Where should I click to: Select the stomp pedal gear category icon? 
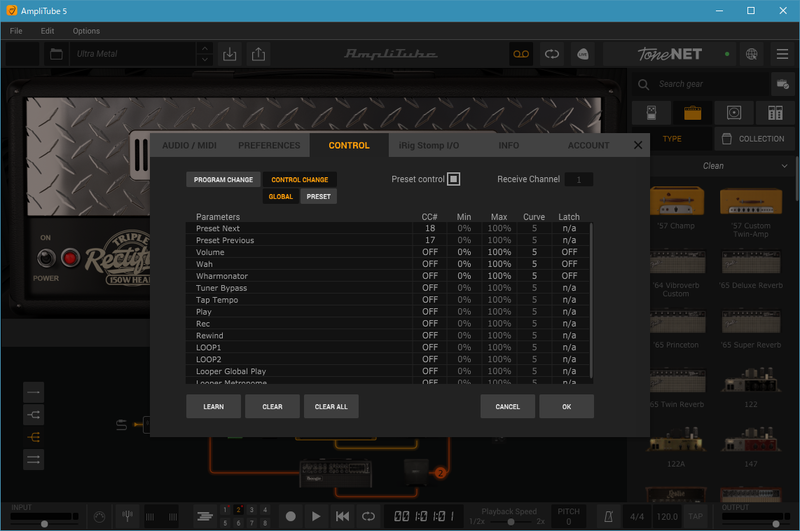click(652, 113)
